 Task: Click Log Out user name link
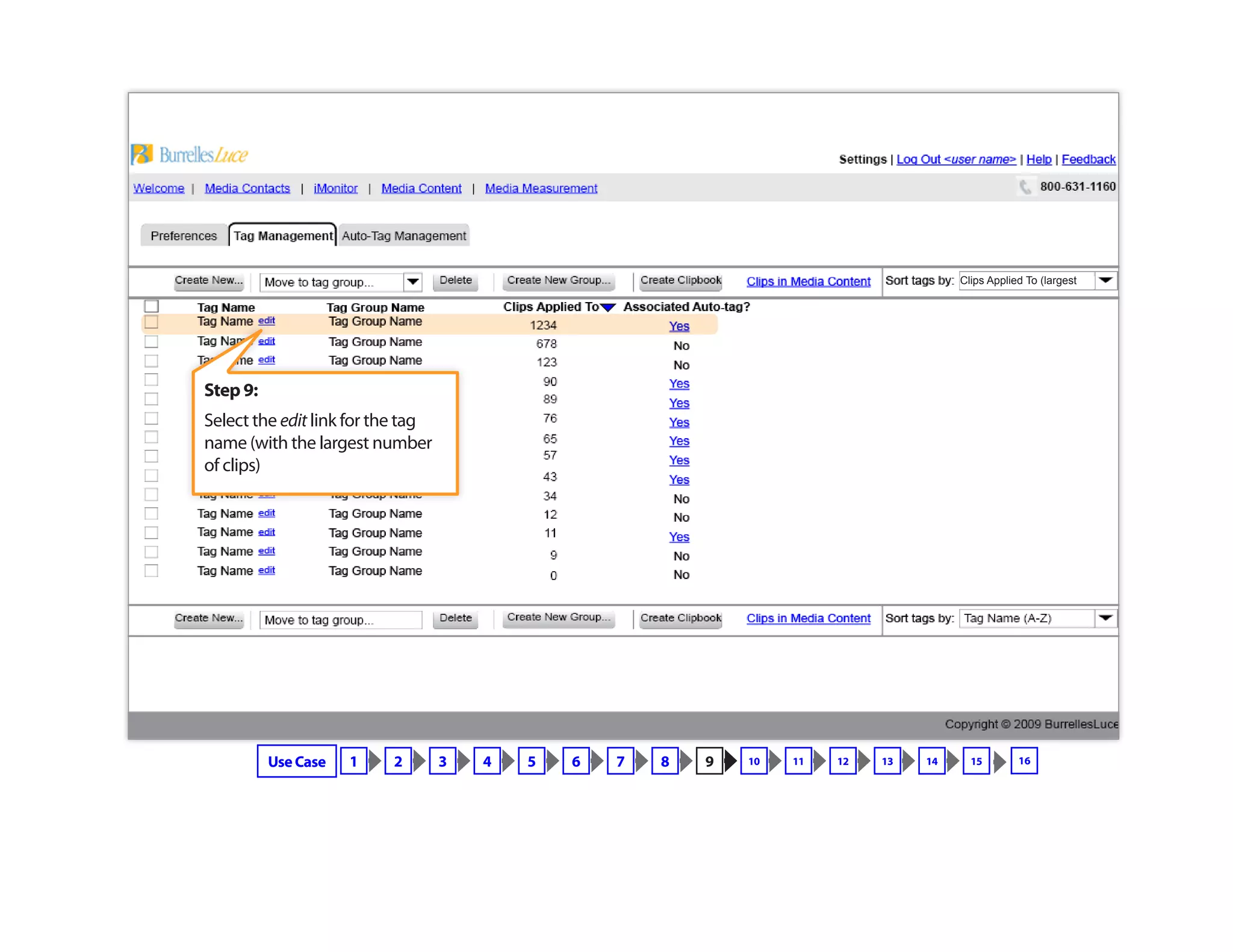coord(956,159)
